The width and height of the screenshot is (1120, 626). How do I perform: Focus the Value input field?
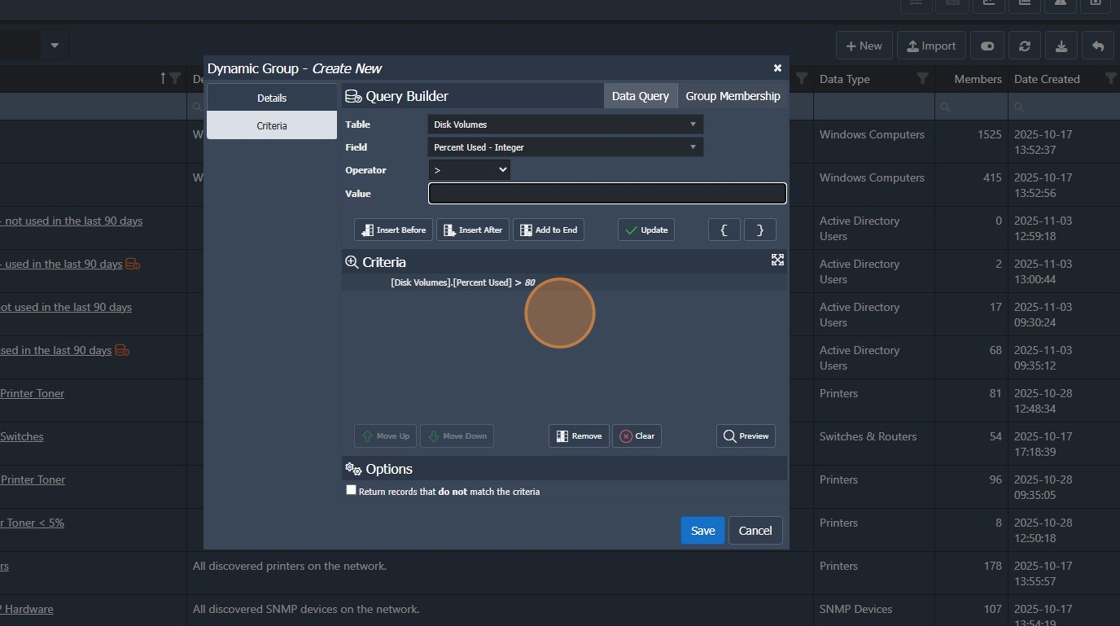pyautogui.click(x=607, y=193)
